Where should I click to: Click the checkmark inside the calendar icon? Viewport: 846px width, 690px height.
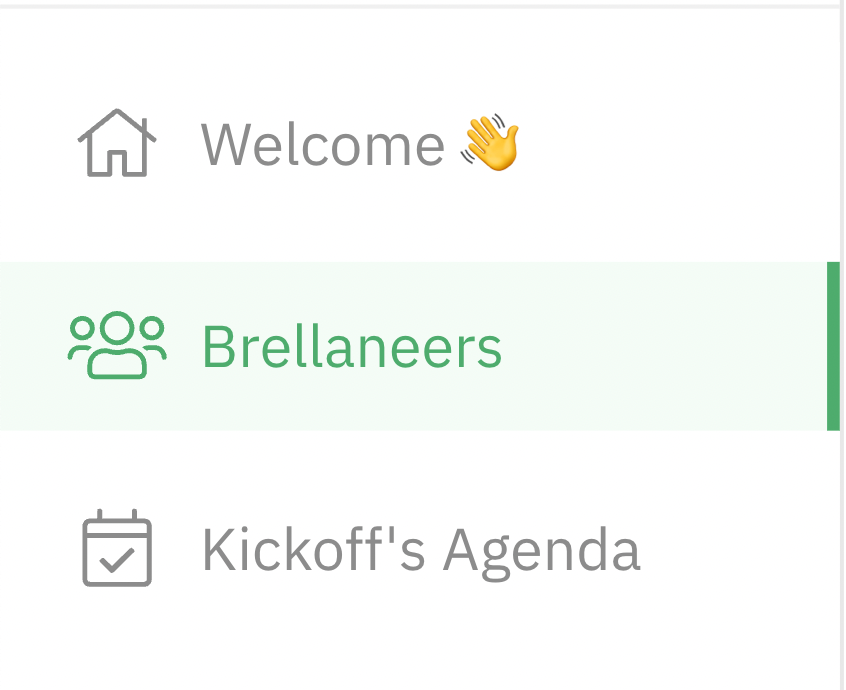tap(117, 559)
